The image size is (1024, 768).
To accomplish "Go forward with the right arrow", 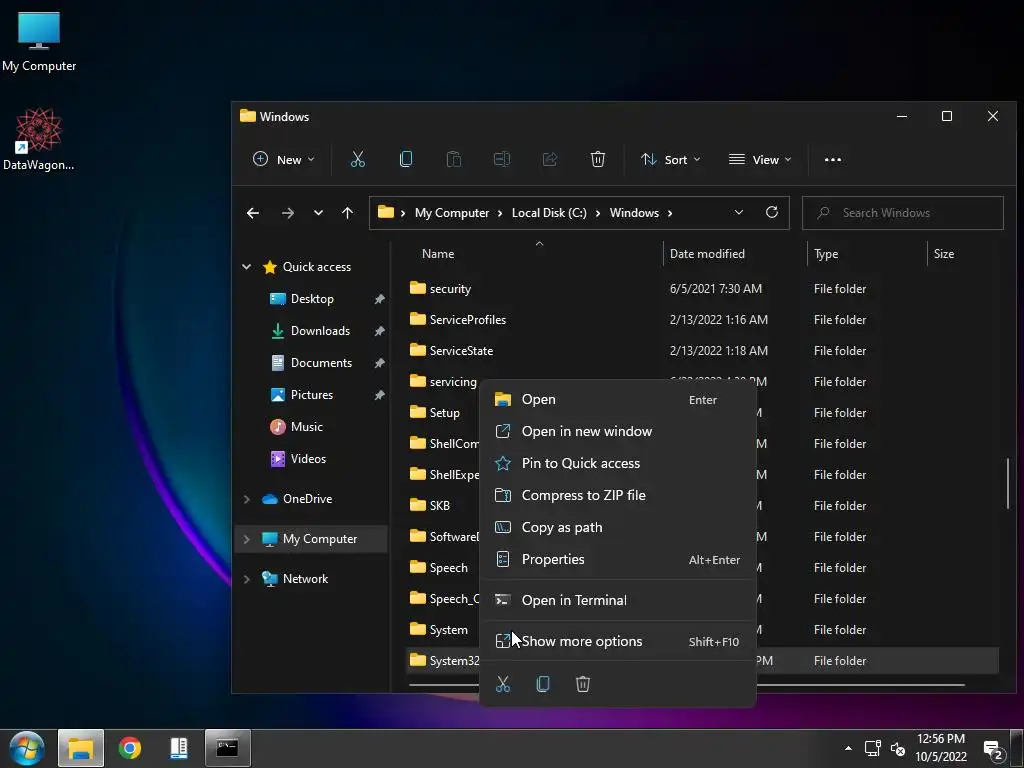I will click(287, 213).
